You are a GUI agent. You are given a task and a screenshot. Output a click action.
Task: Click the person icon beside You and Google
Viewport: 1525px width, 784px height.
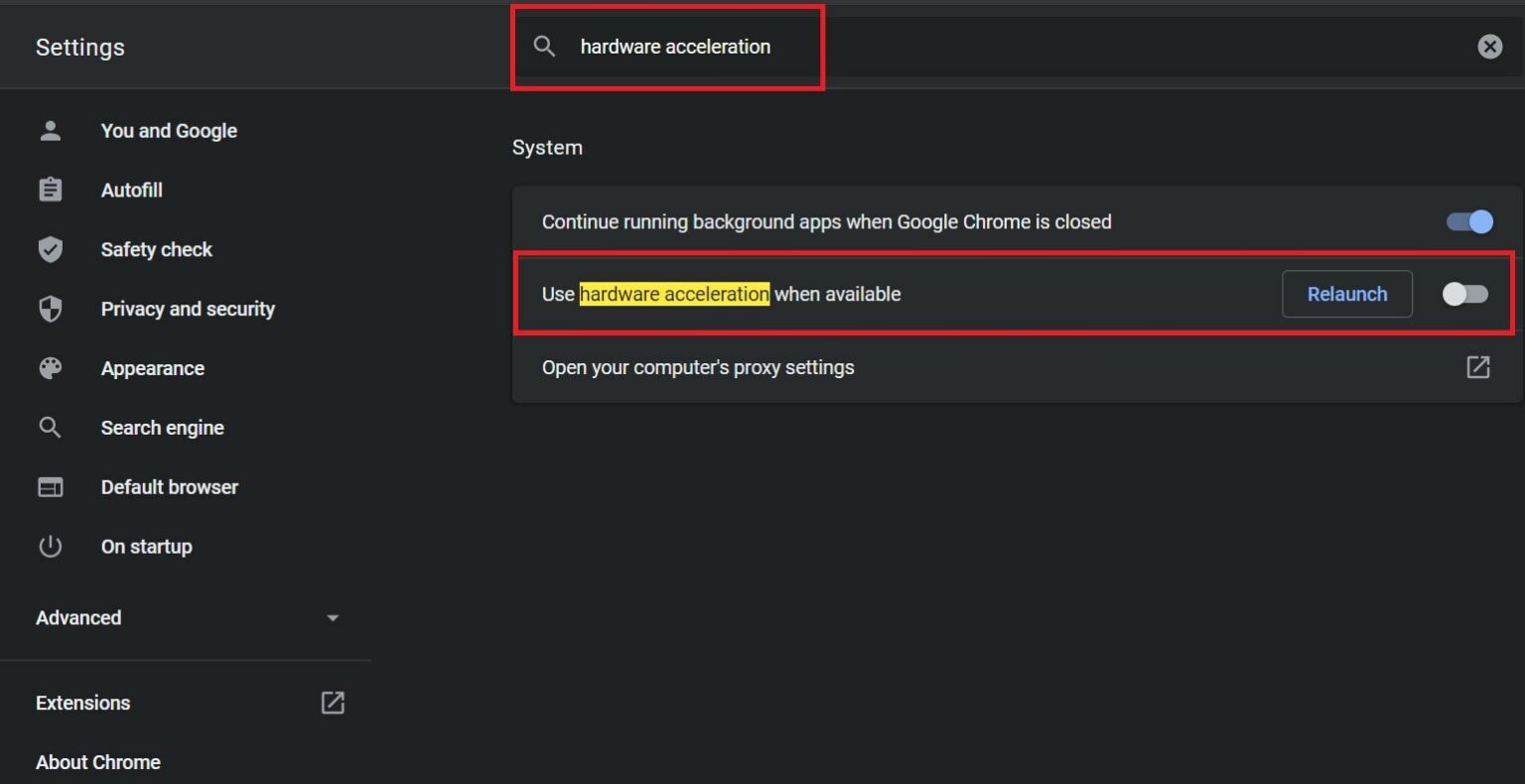point(50,130)
